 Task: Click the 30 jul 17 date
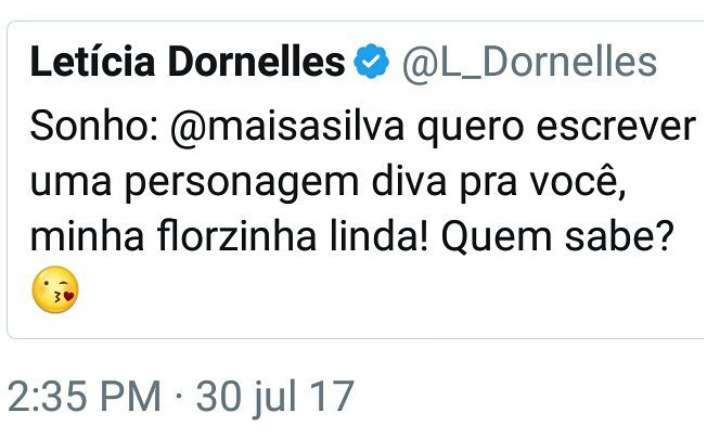point(275,397)
